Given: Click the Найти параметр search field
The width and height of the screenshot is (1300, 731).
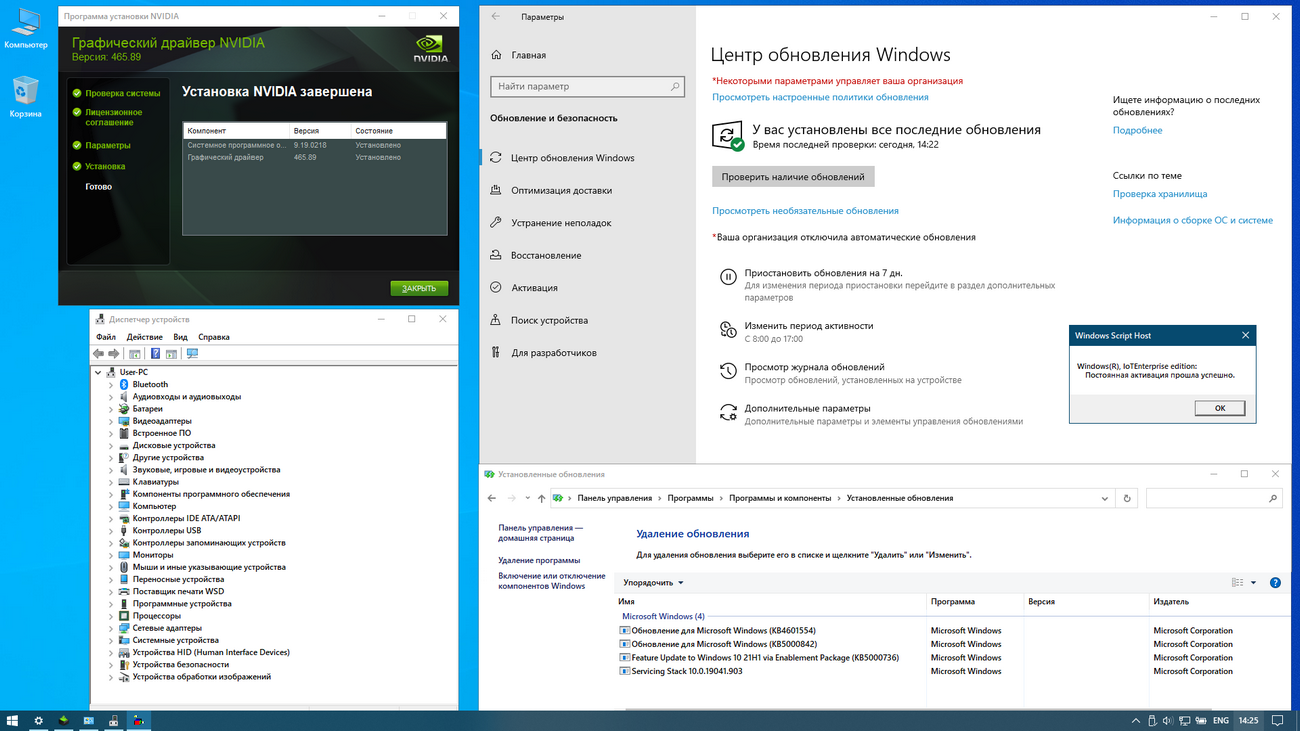Looking at the screenshot, I should coord(588,87).
